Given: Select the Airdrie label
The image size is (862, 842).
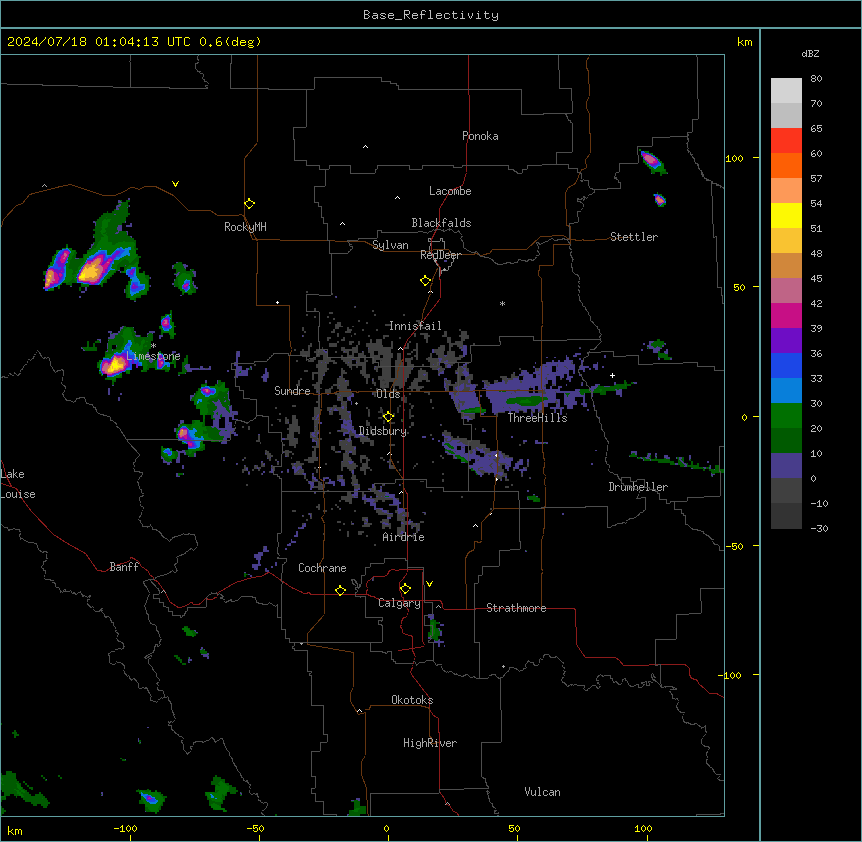Looking at the screenshot, I should 404,537.
